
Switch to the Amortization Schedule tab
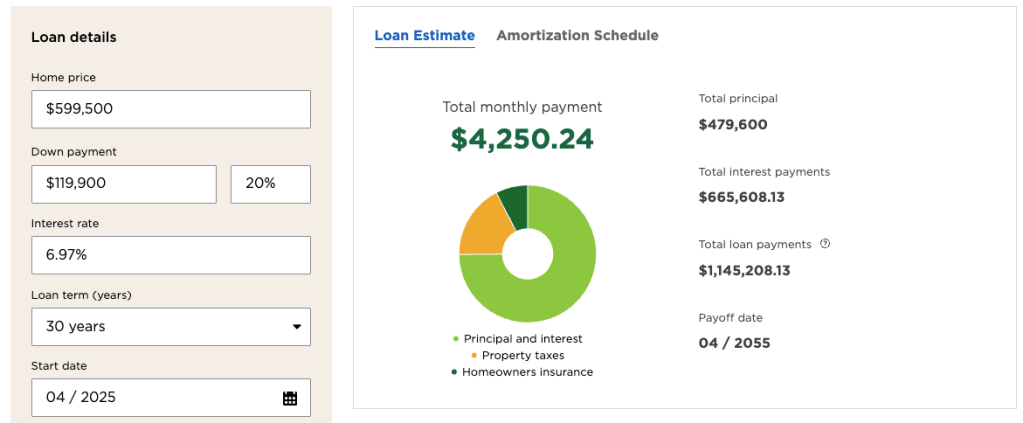[577, 36]
